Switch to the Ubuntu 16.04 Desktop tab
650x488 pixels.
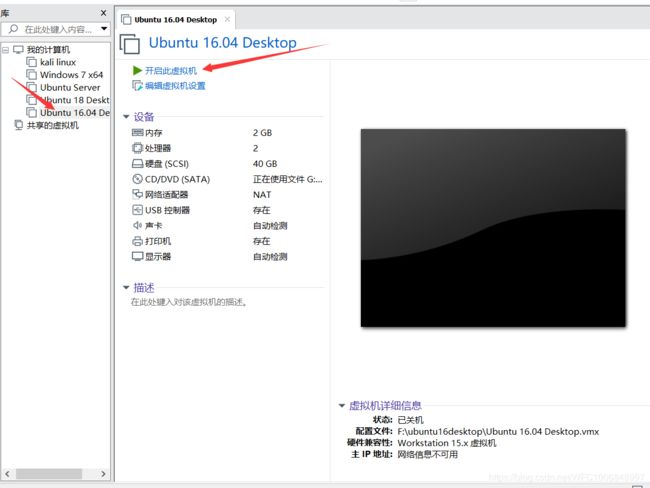coord(175,19)
